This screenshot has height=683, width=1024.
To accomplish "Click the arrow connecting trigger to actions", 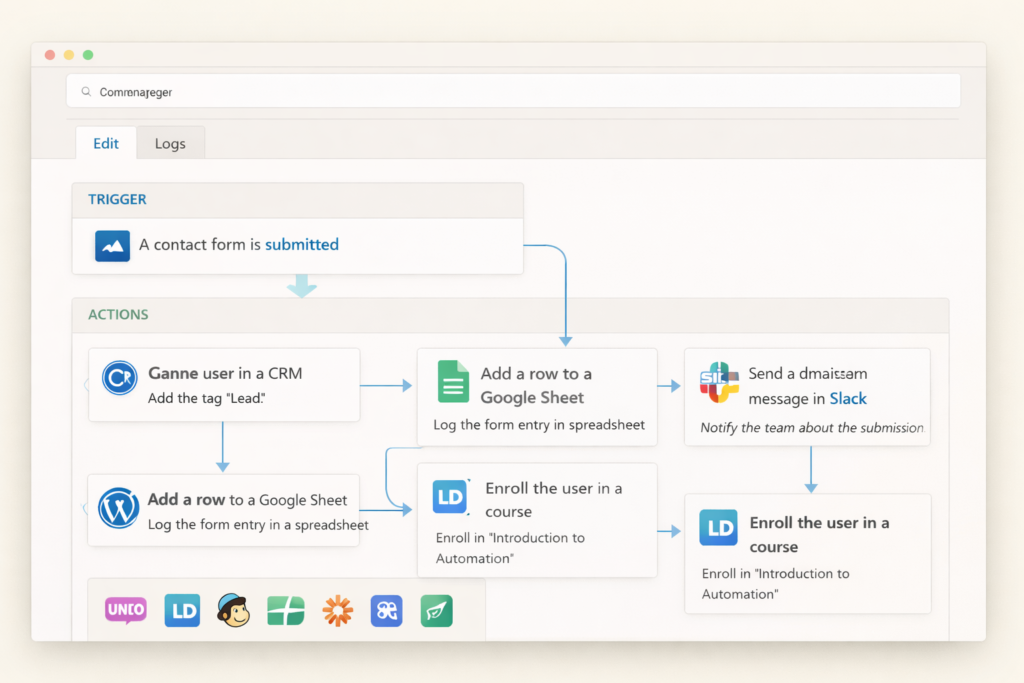I will click(302, 287).
